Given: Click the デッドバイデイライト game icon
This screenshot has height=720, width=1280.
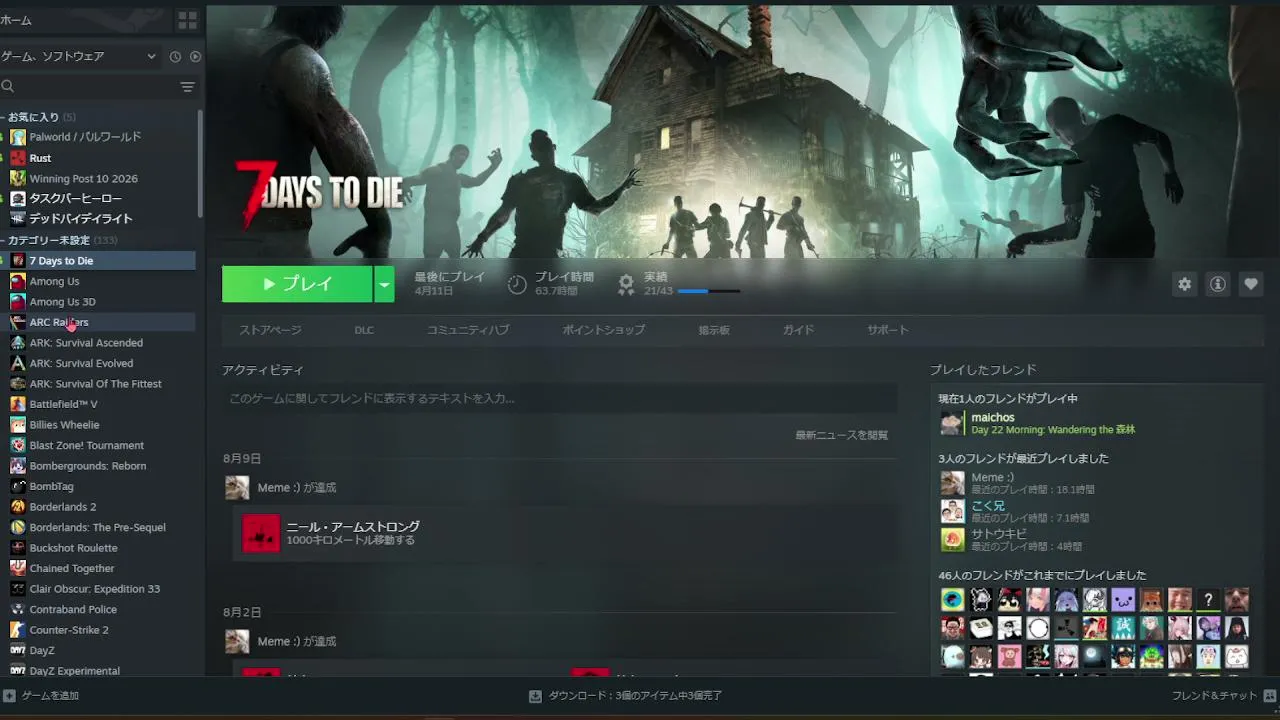Looking at the screenshot, I should click(x=18, y=219).
